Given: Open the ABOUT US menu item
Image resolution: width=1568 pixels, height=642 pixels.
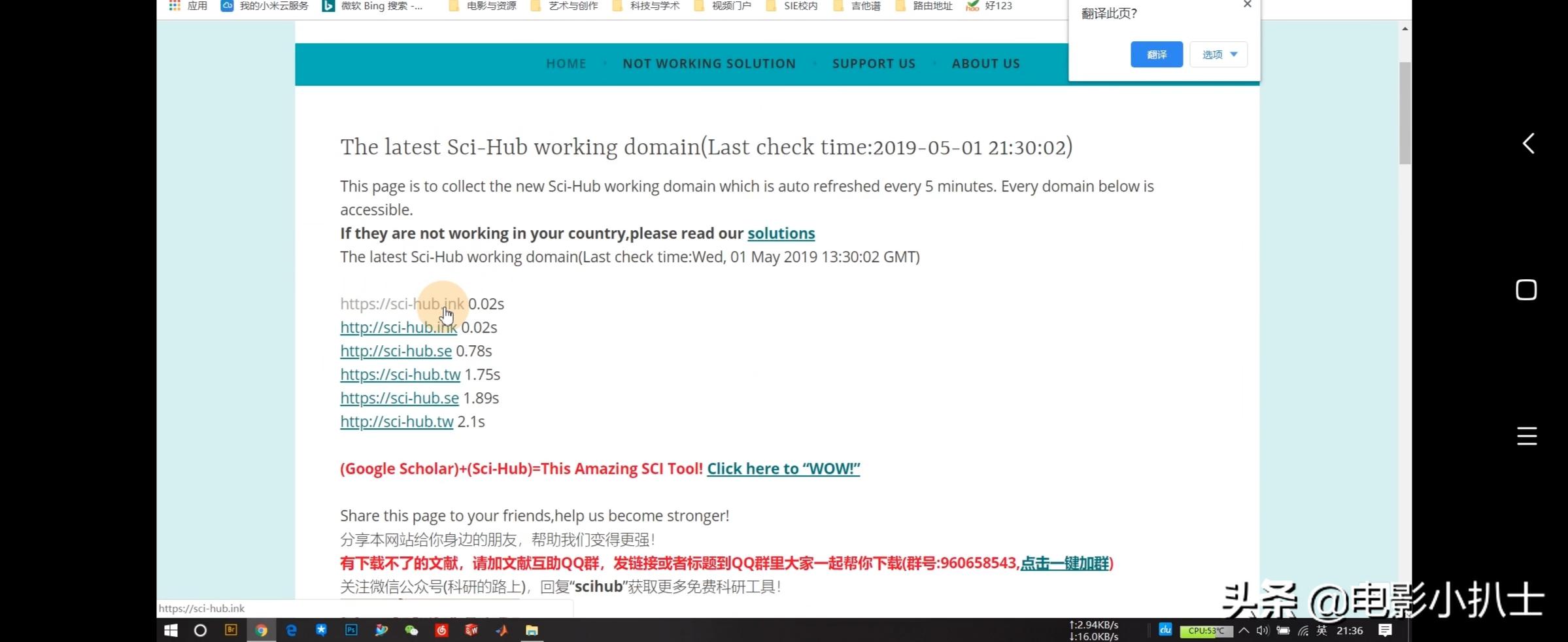Looking at the screenshot, I should [x=986, y=63].
